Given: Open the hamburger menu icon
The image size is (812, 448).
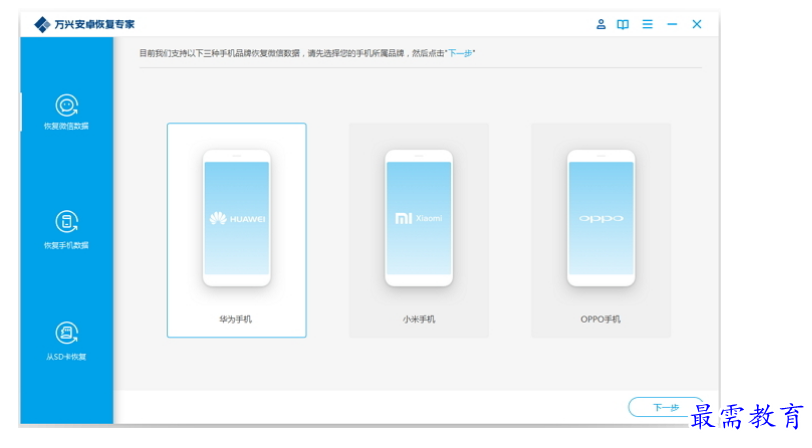Looking at the screenshot, I should [x=647, y=24].
